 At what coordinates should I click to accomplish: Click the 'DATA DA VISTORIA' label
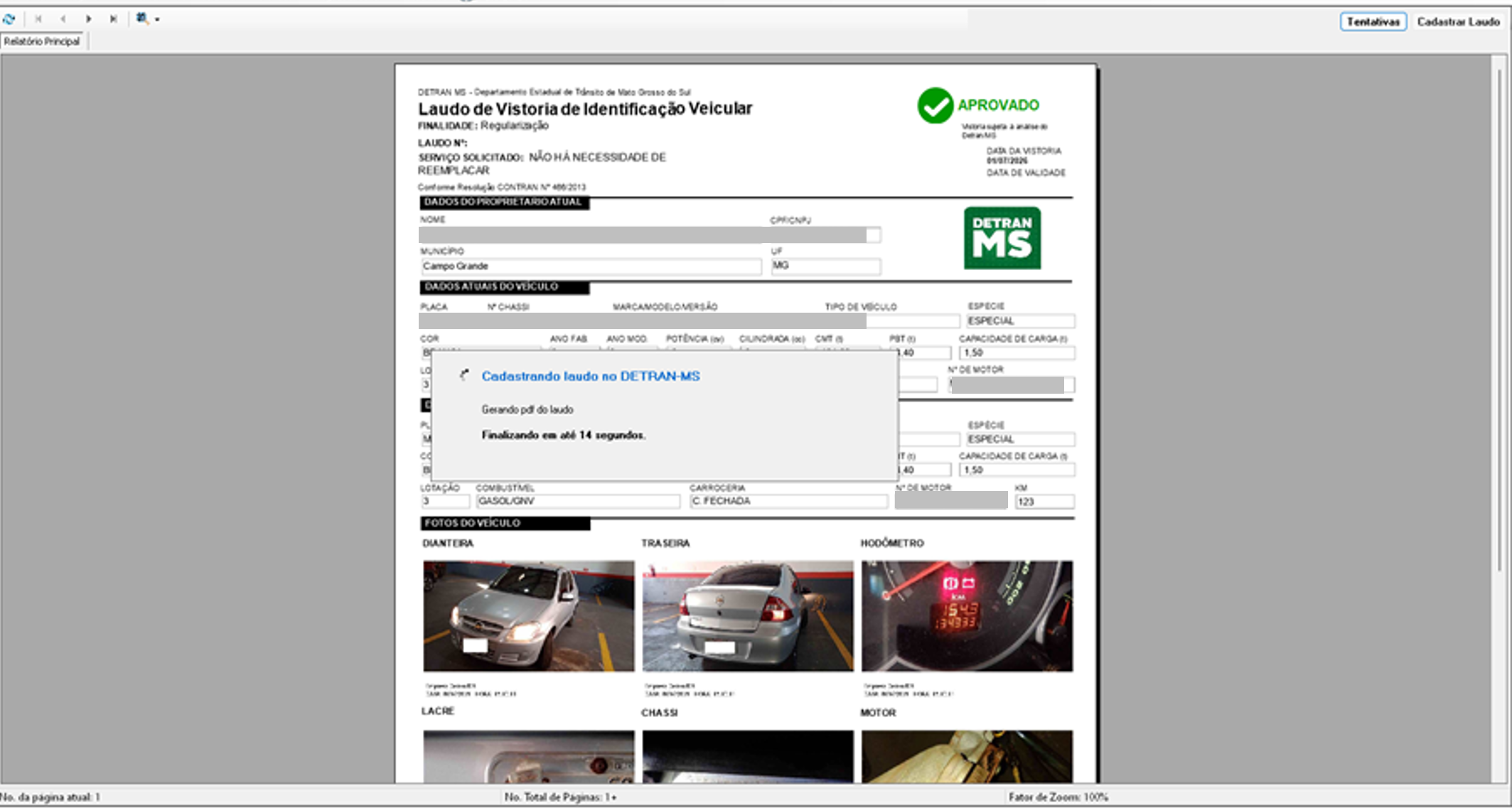click(1024, 151)
